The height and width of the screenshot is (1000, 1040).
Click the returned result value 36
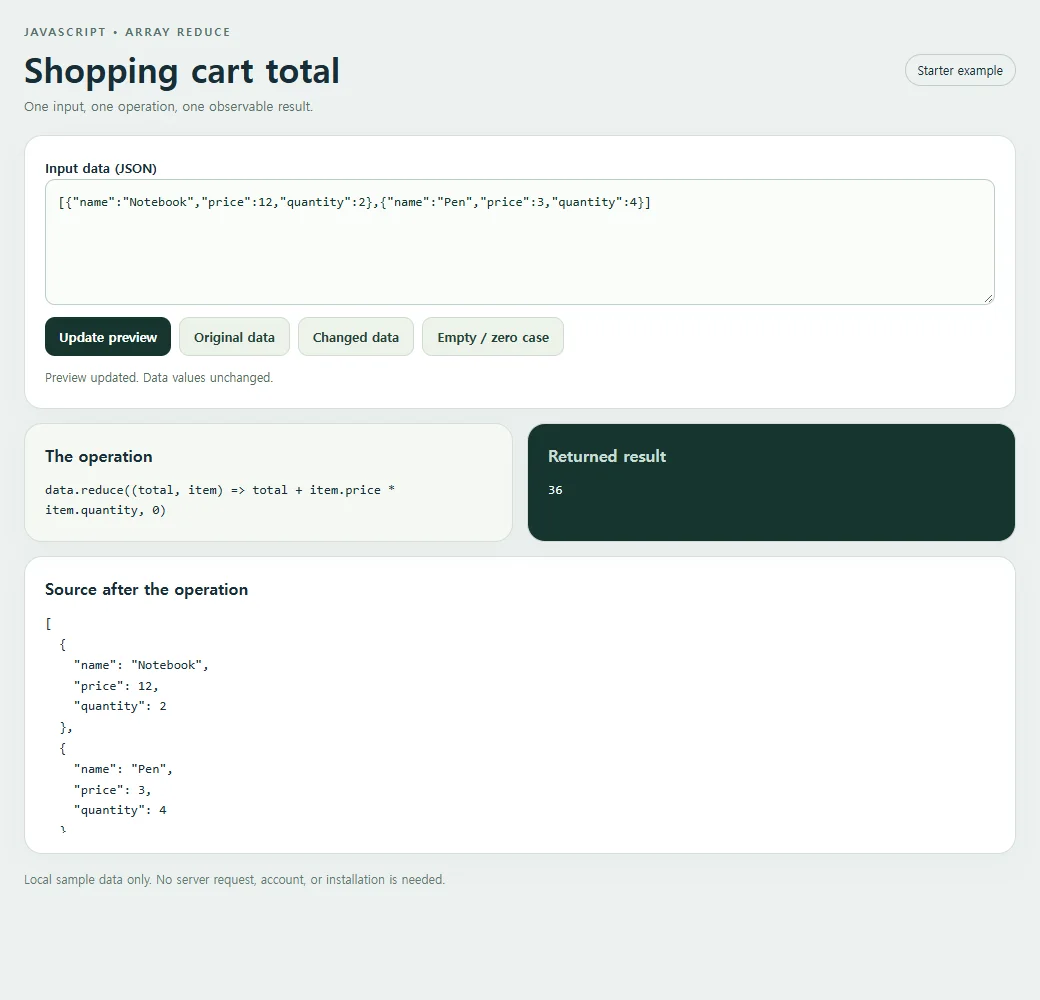(555, 490)
